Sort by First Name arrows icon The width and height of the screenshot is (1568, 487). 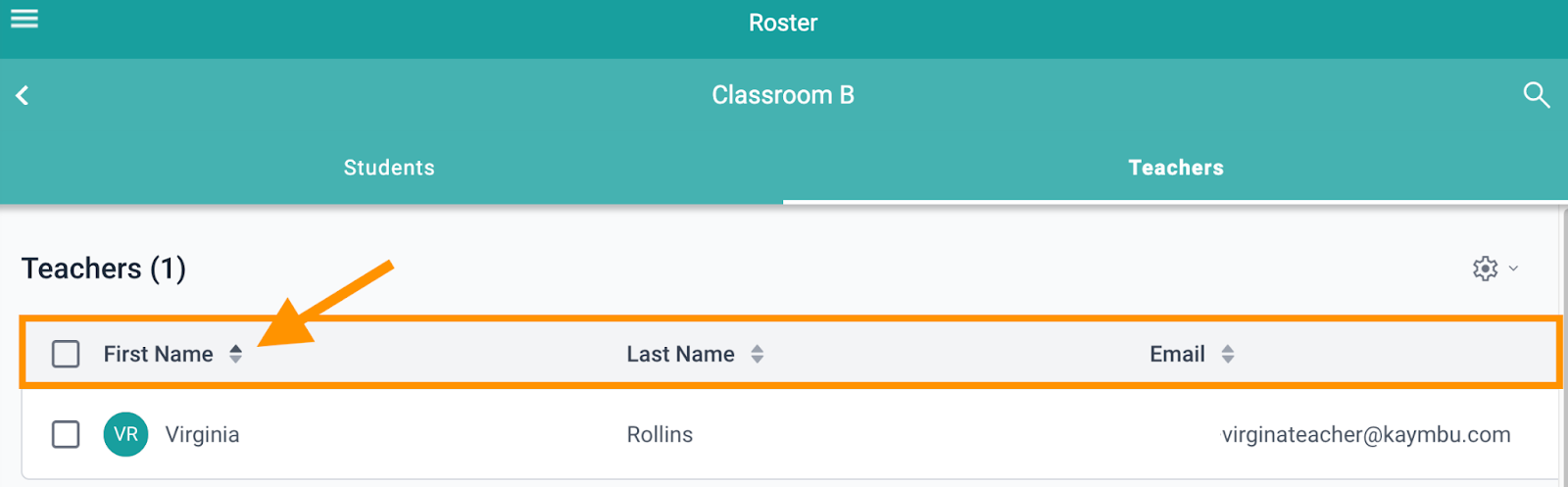tap(235, 354)
